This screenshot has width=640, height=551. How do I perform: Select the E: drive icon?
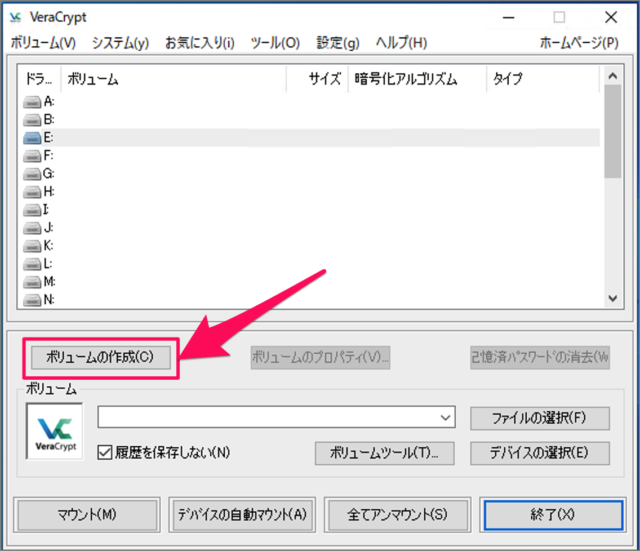(x=34, y=138)
